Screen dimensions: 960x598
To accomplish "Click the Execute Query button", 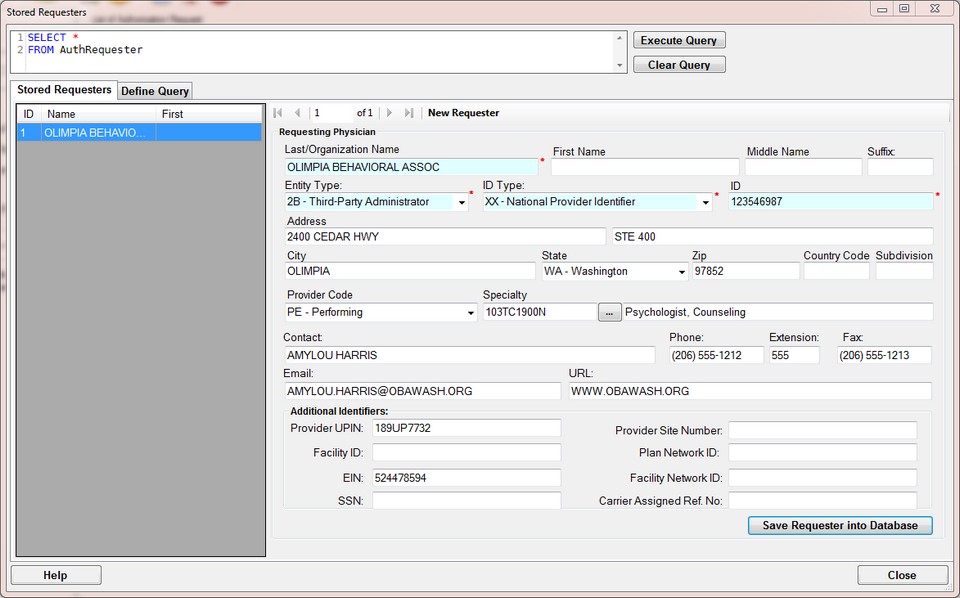I will coord(679,40).
